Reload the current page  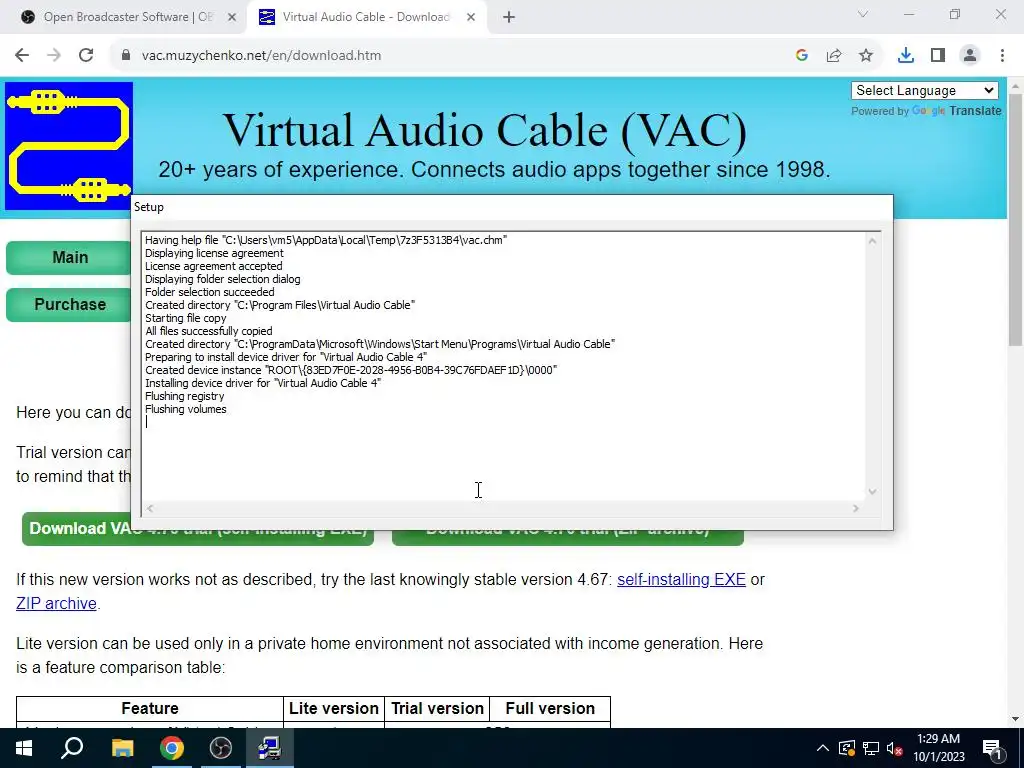pos(86,56)
